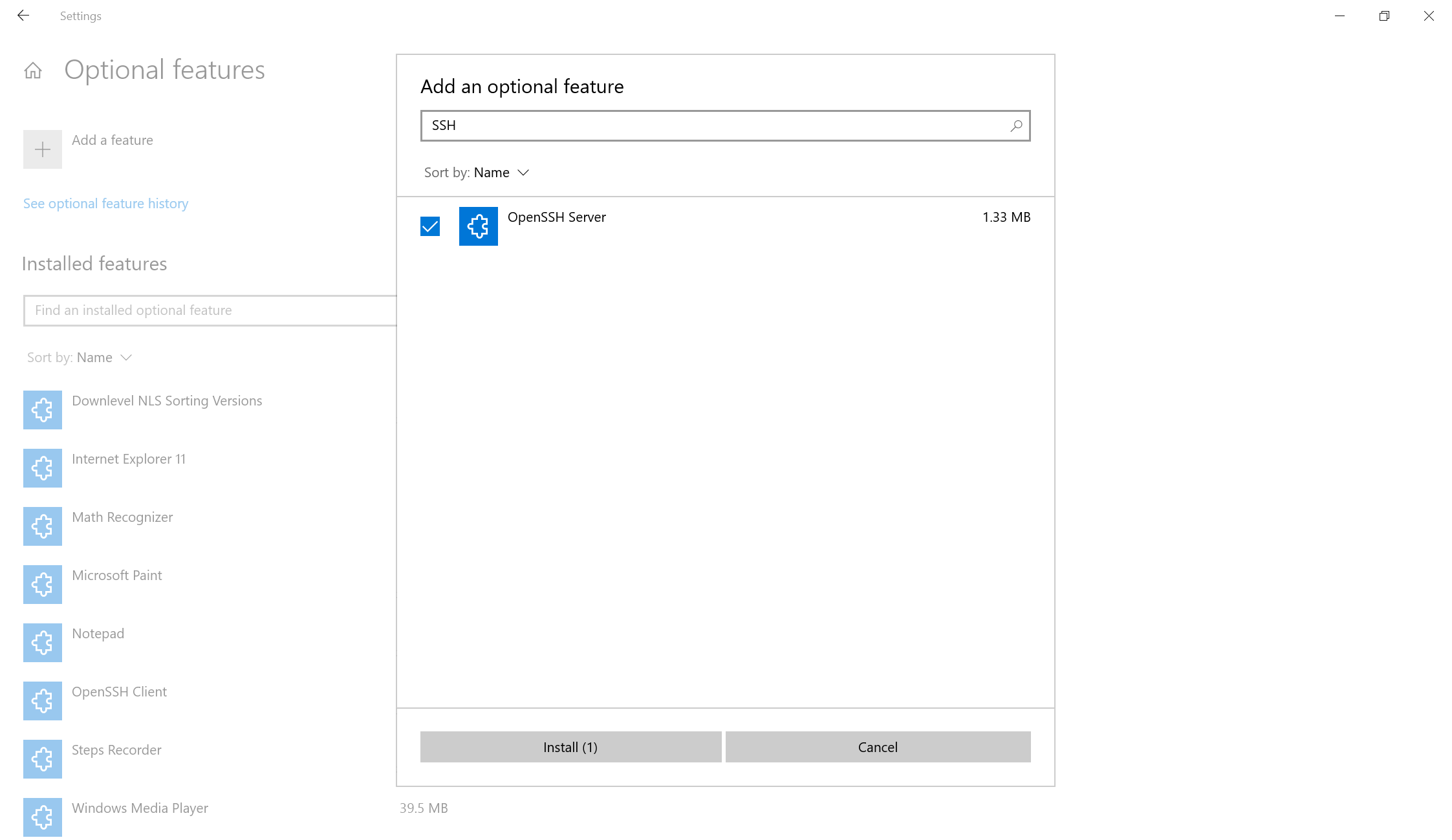Click the Notepad feature icon
Viewport: 1452px width, 840px height.
pos(43,643)
